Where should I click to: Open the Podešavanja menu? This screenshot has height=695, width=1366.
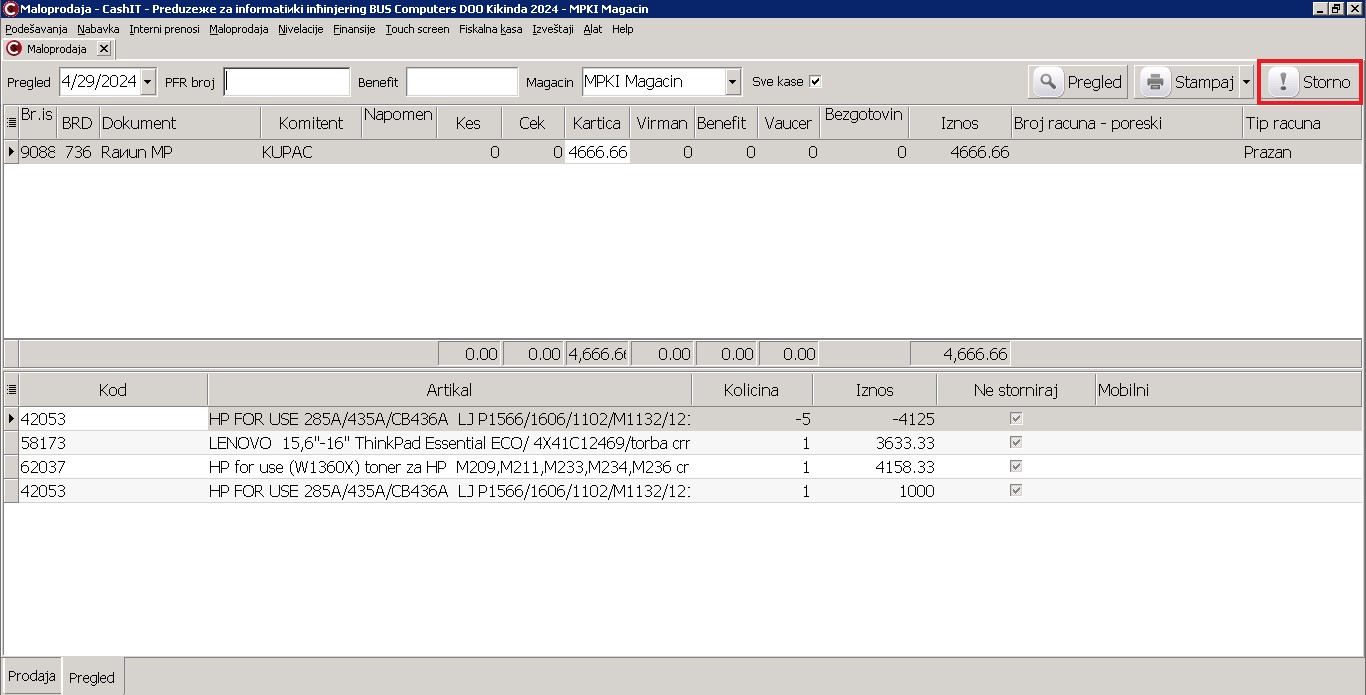(36, 29)
